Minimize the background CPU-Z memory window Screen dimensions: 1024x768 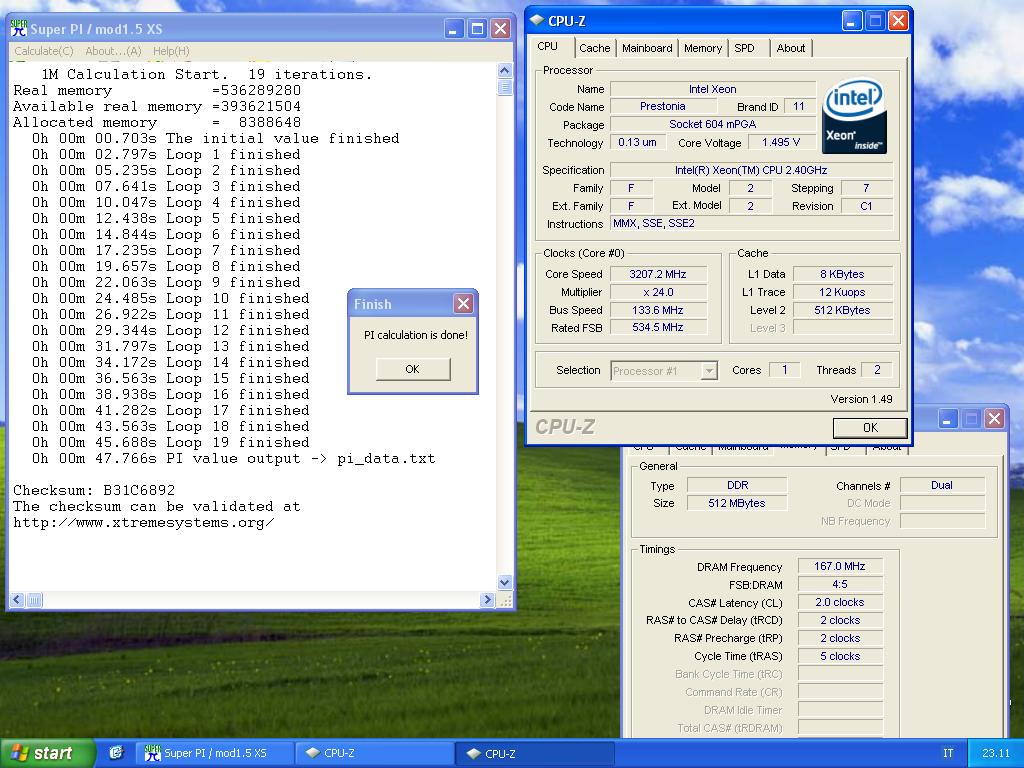coord(947,419)
